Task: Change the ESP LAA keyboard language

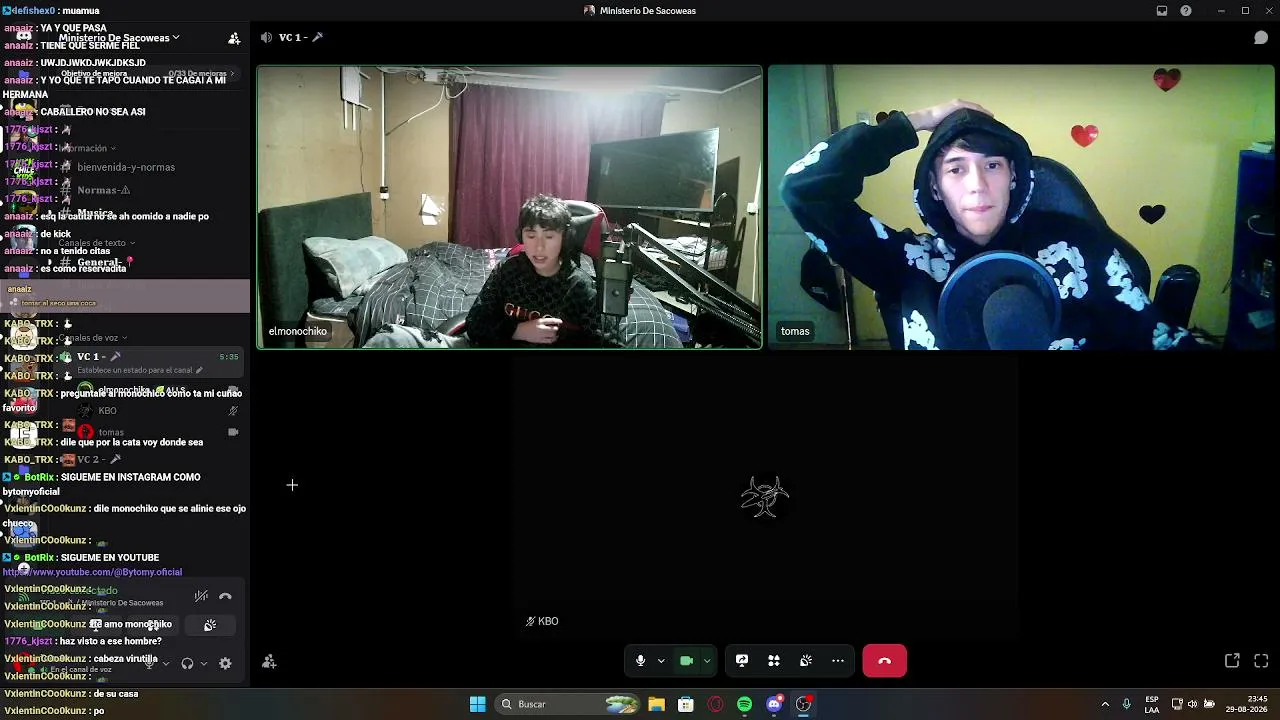Action: click(x=1152, y=704)
